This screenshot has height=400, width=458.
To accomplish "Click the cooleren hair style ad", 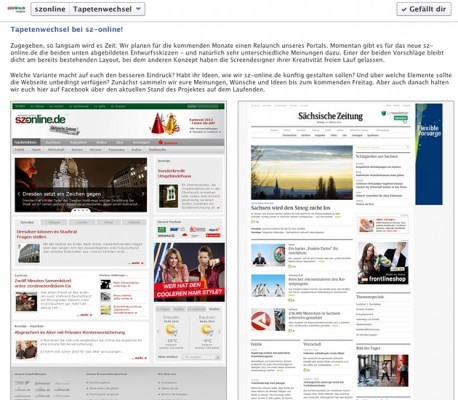I will pos(189,272).
